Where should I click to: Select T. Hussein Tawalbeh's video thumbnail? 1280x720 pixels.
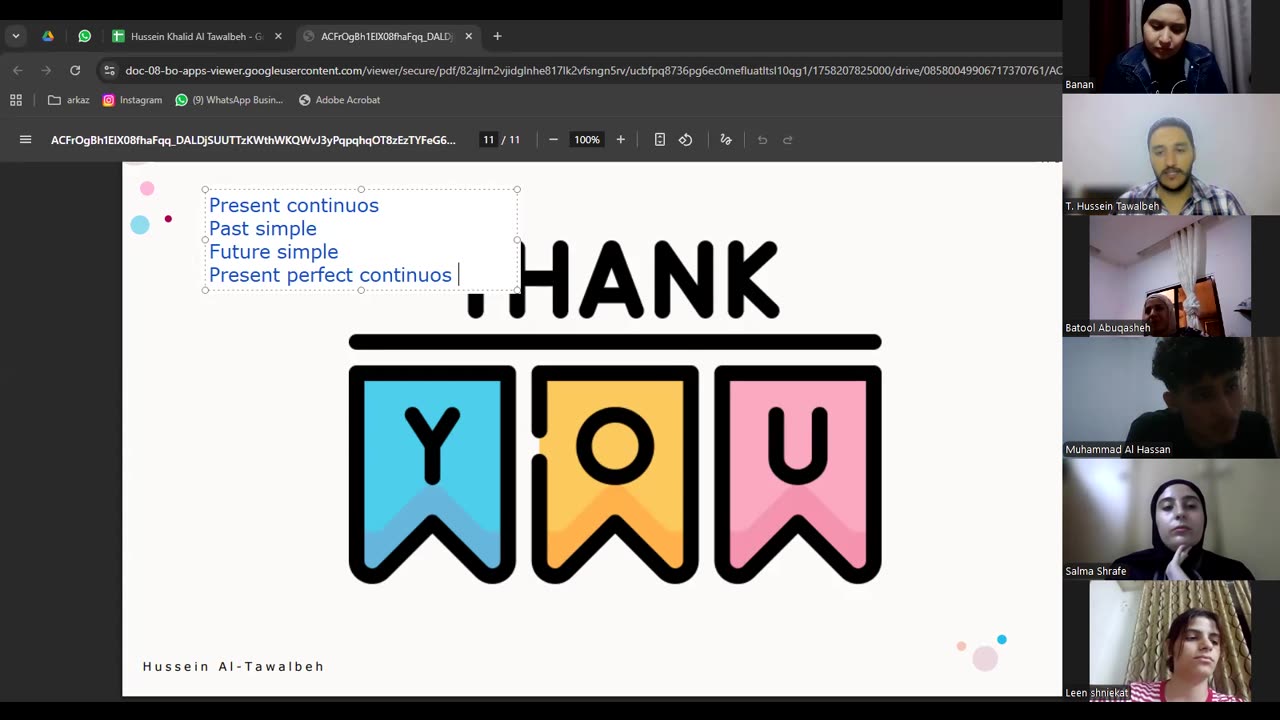pyautogui.click(x=1171, y=155)
